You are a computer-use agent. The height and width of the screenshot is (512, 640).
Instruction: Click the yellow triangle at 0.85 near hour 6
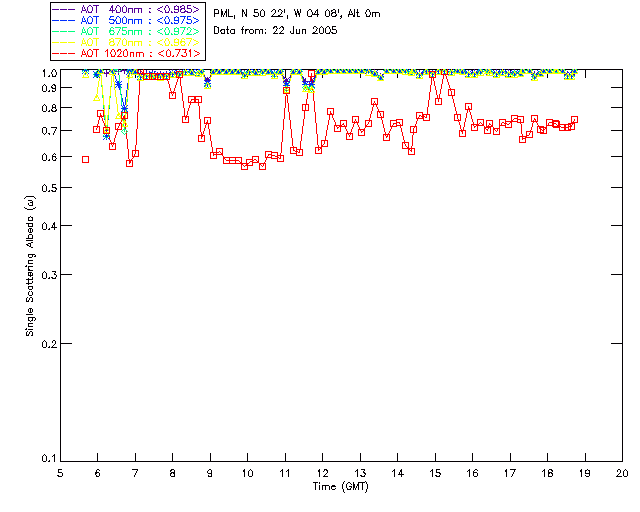point(97,98)
